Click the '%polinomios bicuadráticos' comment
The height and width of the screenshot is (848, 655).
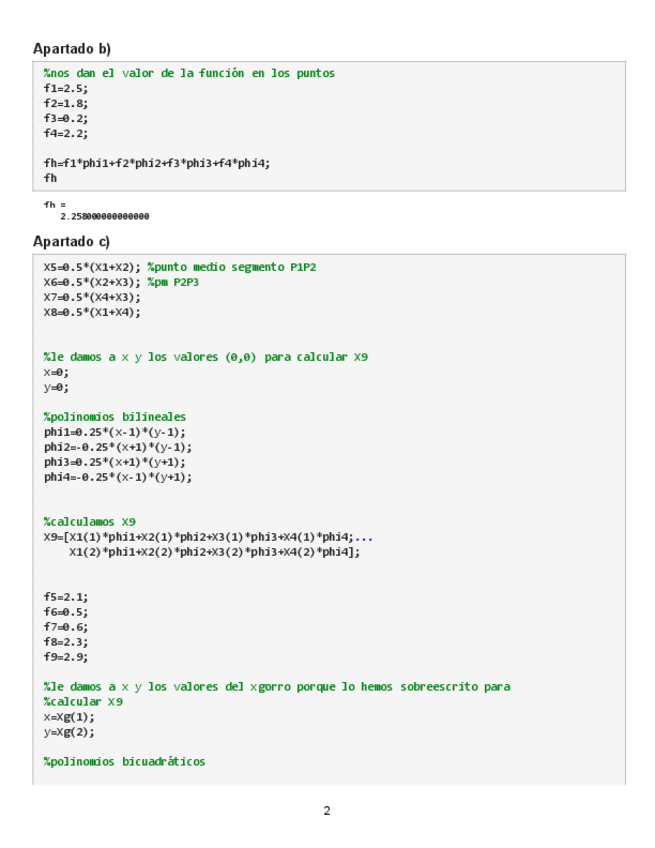pos(124,762)
